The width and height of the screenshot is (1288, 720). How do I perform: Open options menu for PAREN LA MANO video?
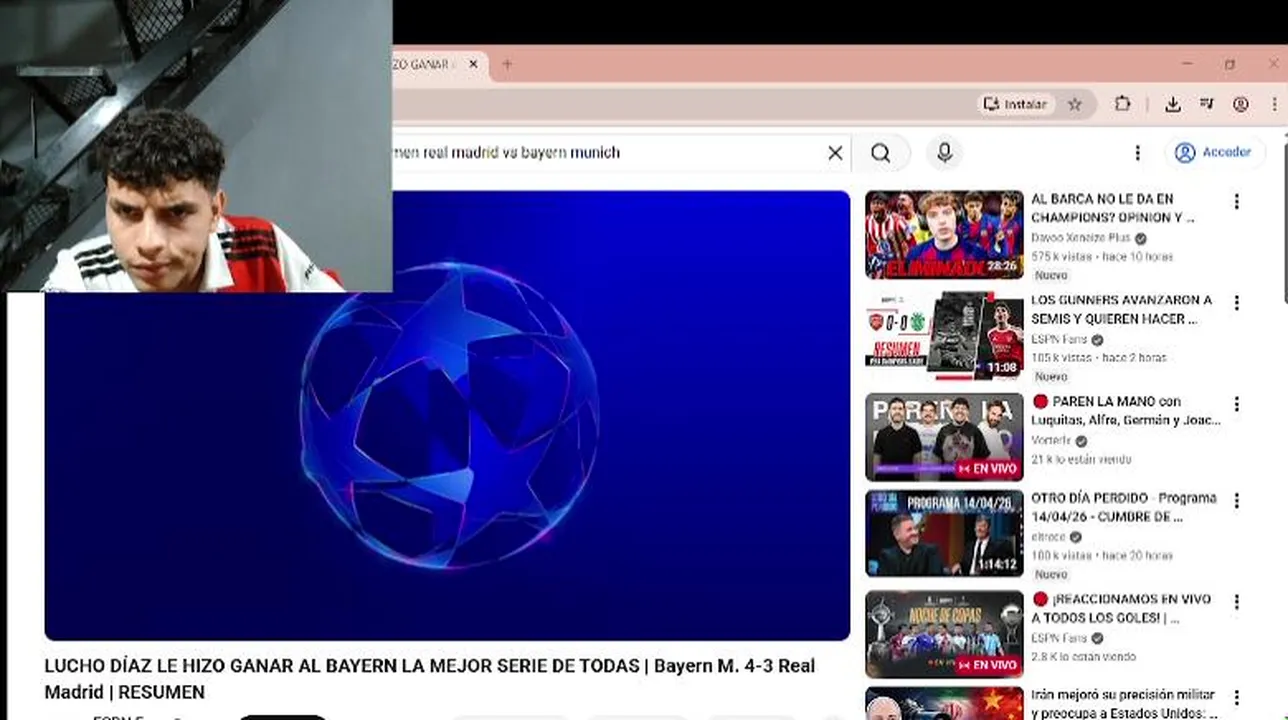coord(1237,404)
